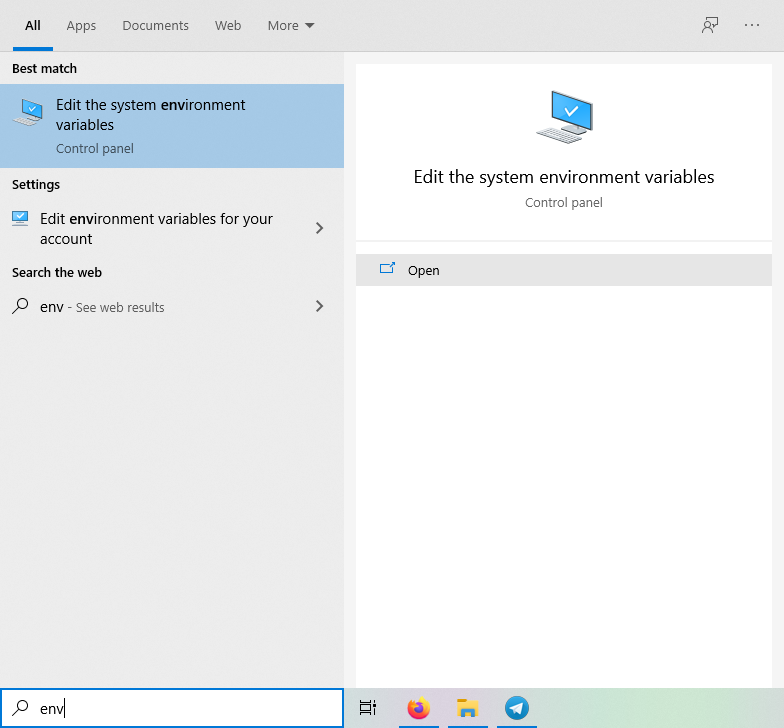The image size is (784, 728).
Task: Select Edit environment variables for your account
Action: (x=172, y=228)
